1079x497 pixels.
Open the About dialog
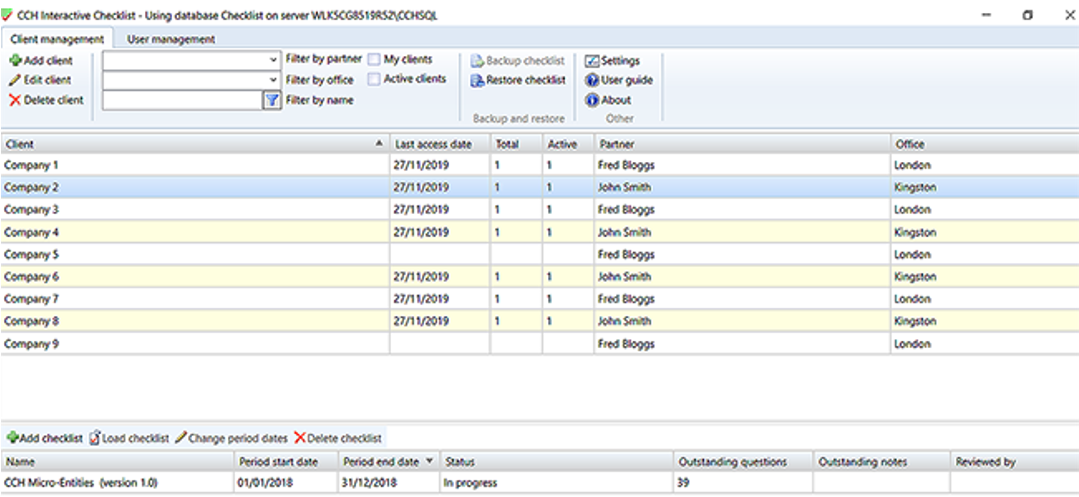pos(608,100)
